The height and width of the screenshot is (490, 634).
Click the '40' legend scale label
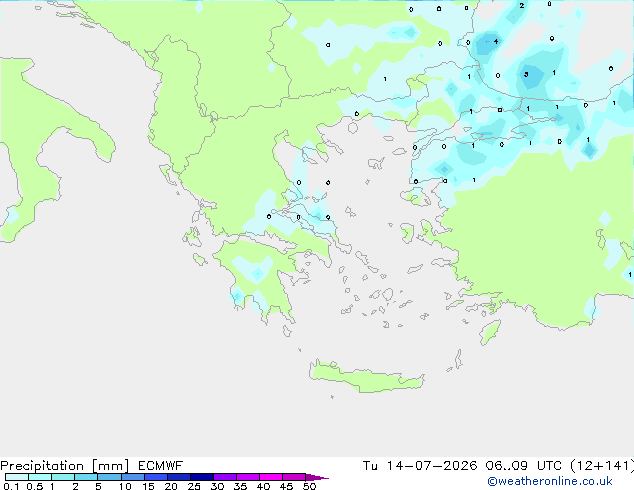[263, 486]
